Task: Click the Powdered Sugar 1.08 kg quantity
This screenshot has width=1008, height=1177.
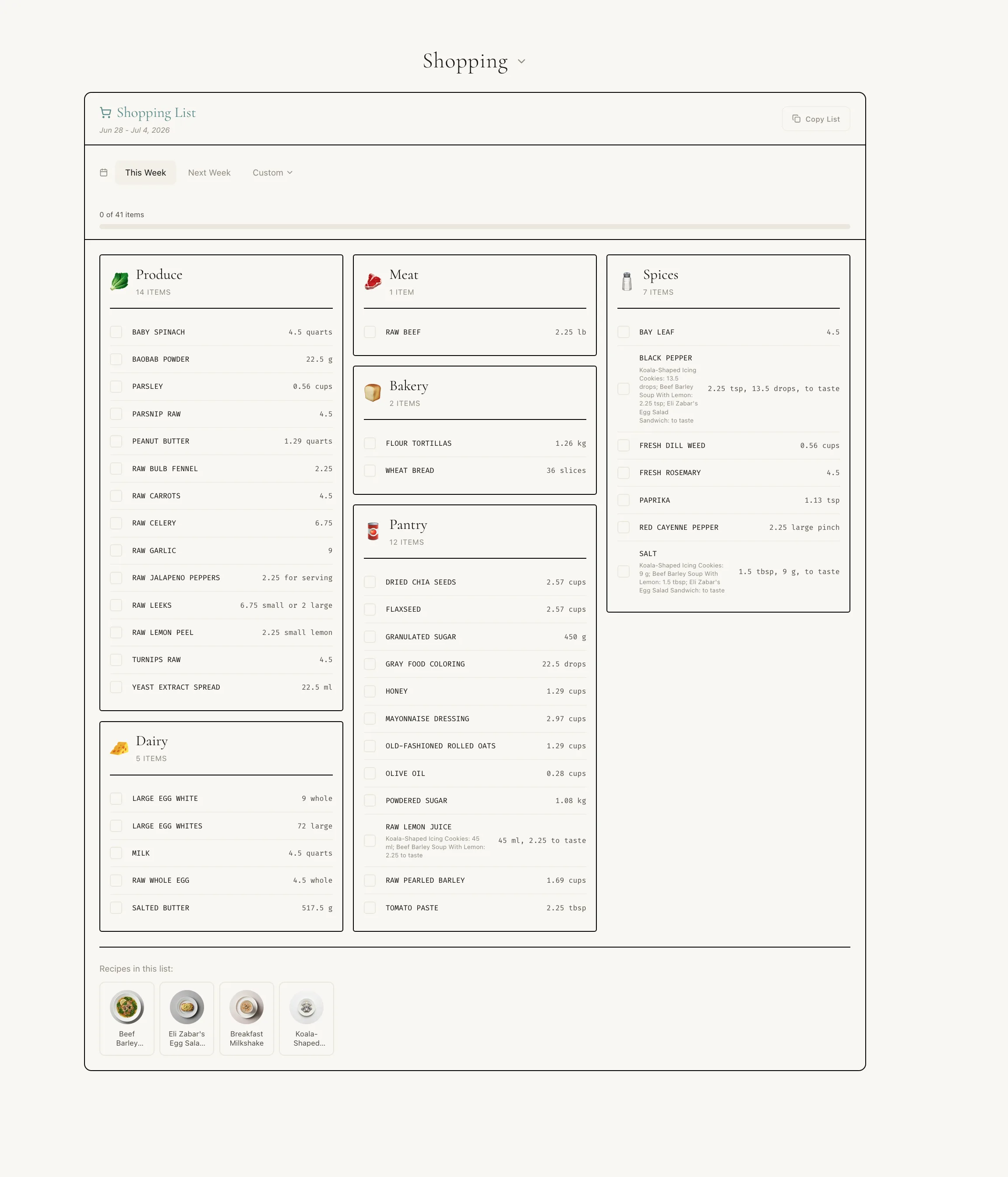Action: click(571, 800)
